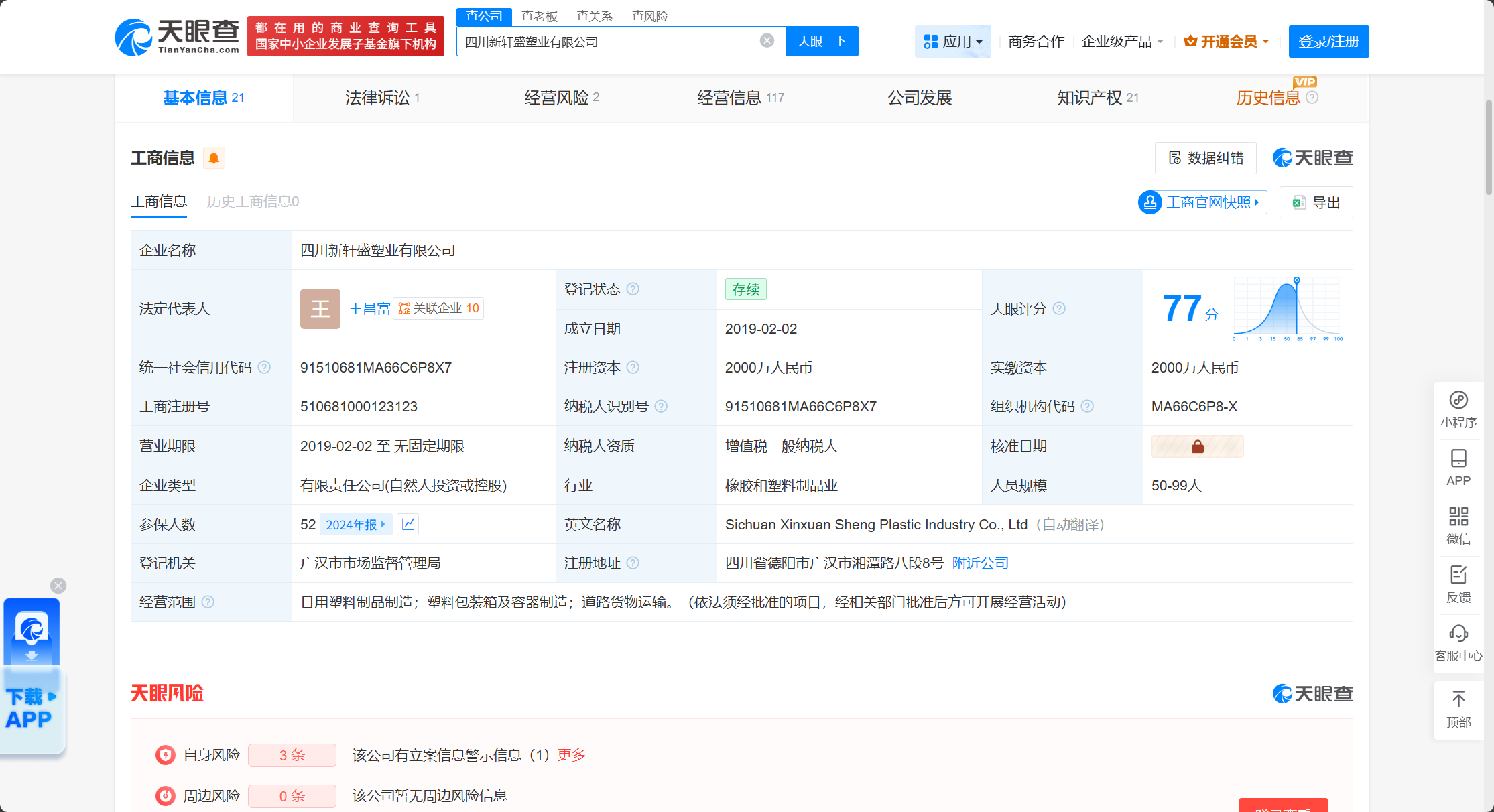Expand the 应用 dropdown menu
1494x812 pixels.
pyautogui.click(x=952, y=42)
